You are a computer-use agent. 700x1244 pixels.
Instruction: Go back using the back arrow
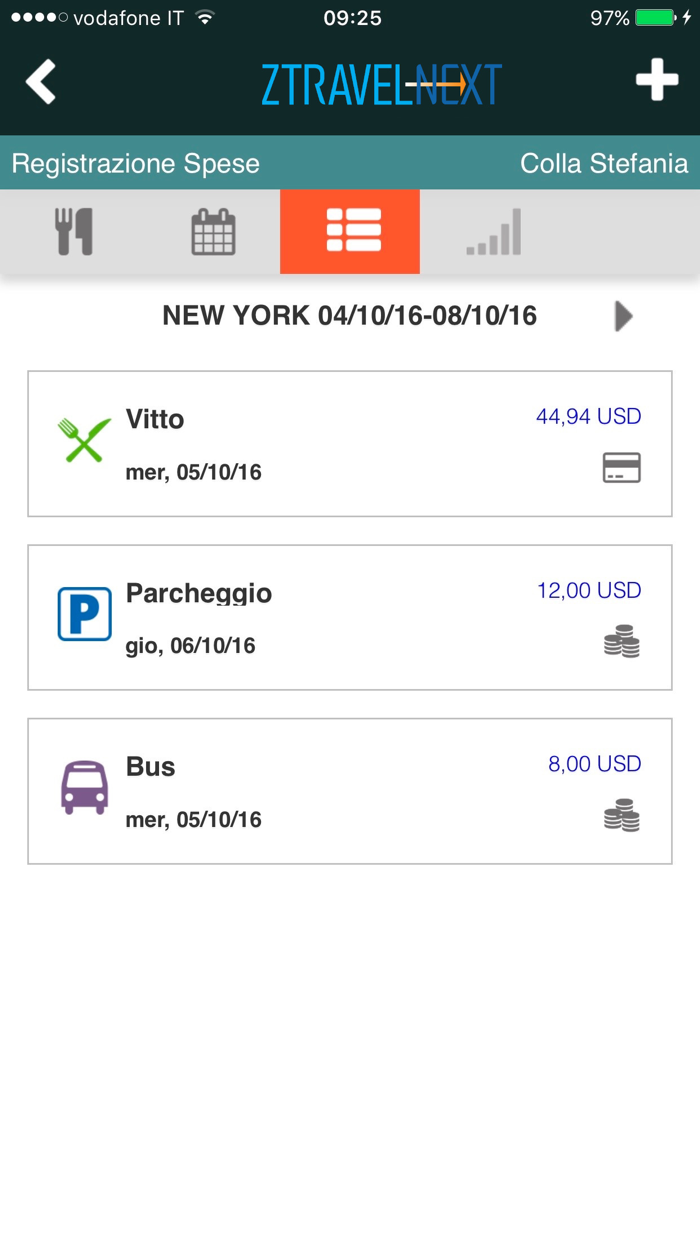click(x=40, y=83)
